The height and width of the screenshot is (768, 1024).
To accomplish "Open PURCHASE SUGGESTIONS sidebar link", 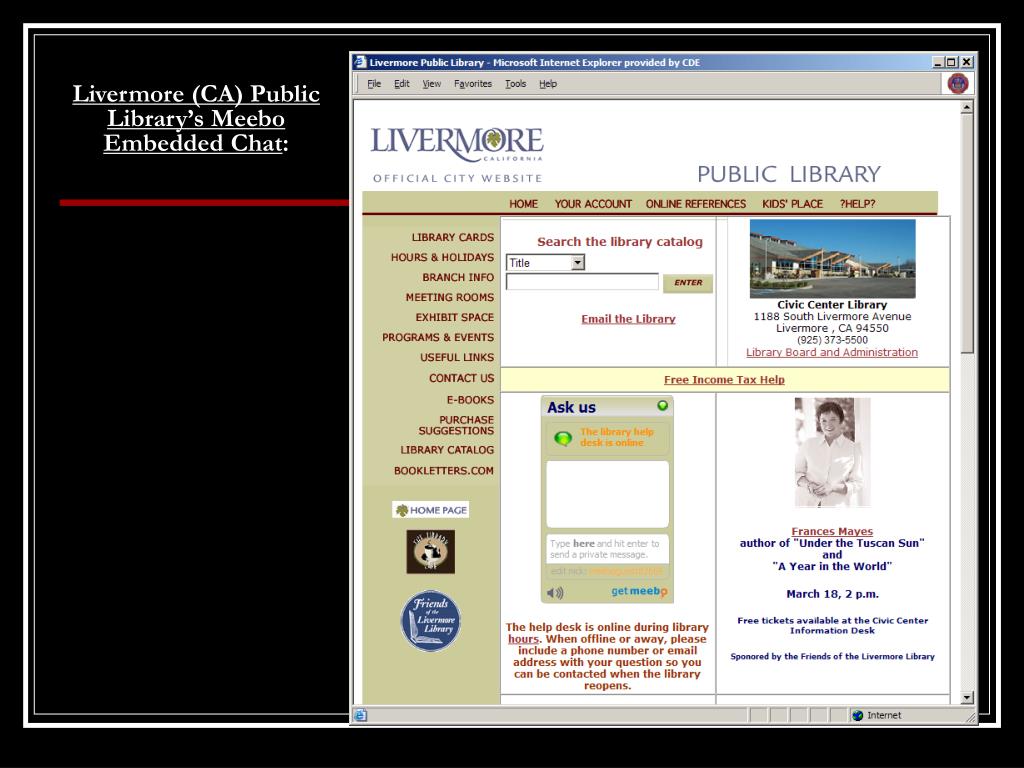I will click(456, 425).
